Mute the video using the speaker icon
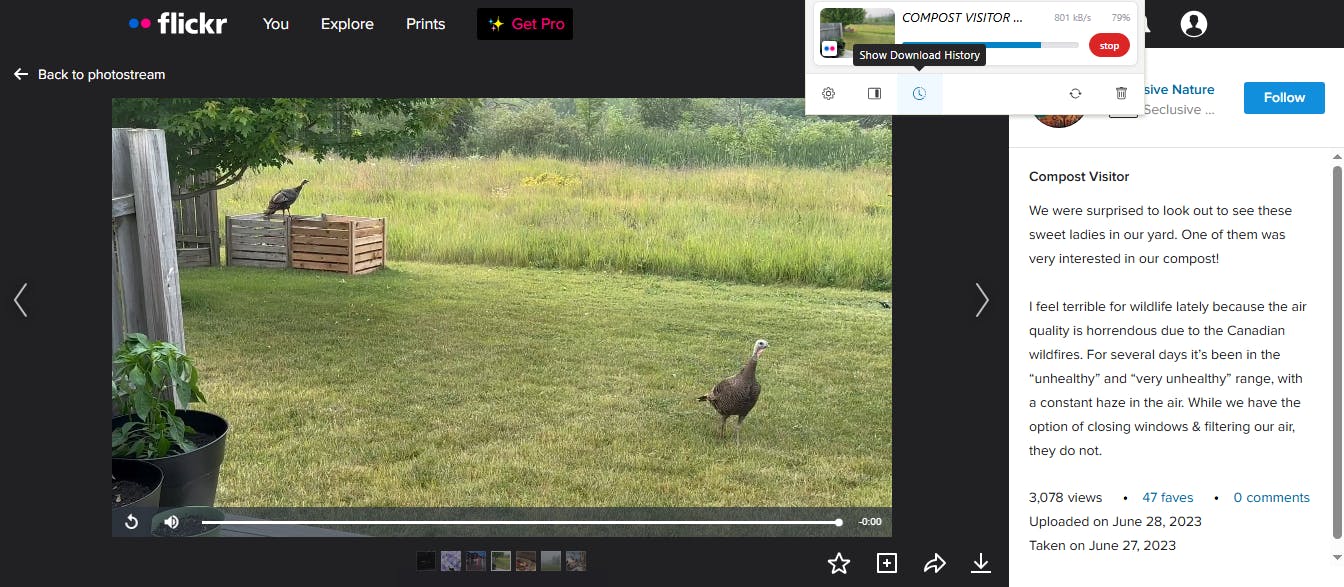Screen dimensions: 1344x587 pyautogui.click(x=171, y=522)
